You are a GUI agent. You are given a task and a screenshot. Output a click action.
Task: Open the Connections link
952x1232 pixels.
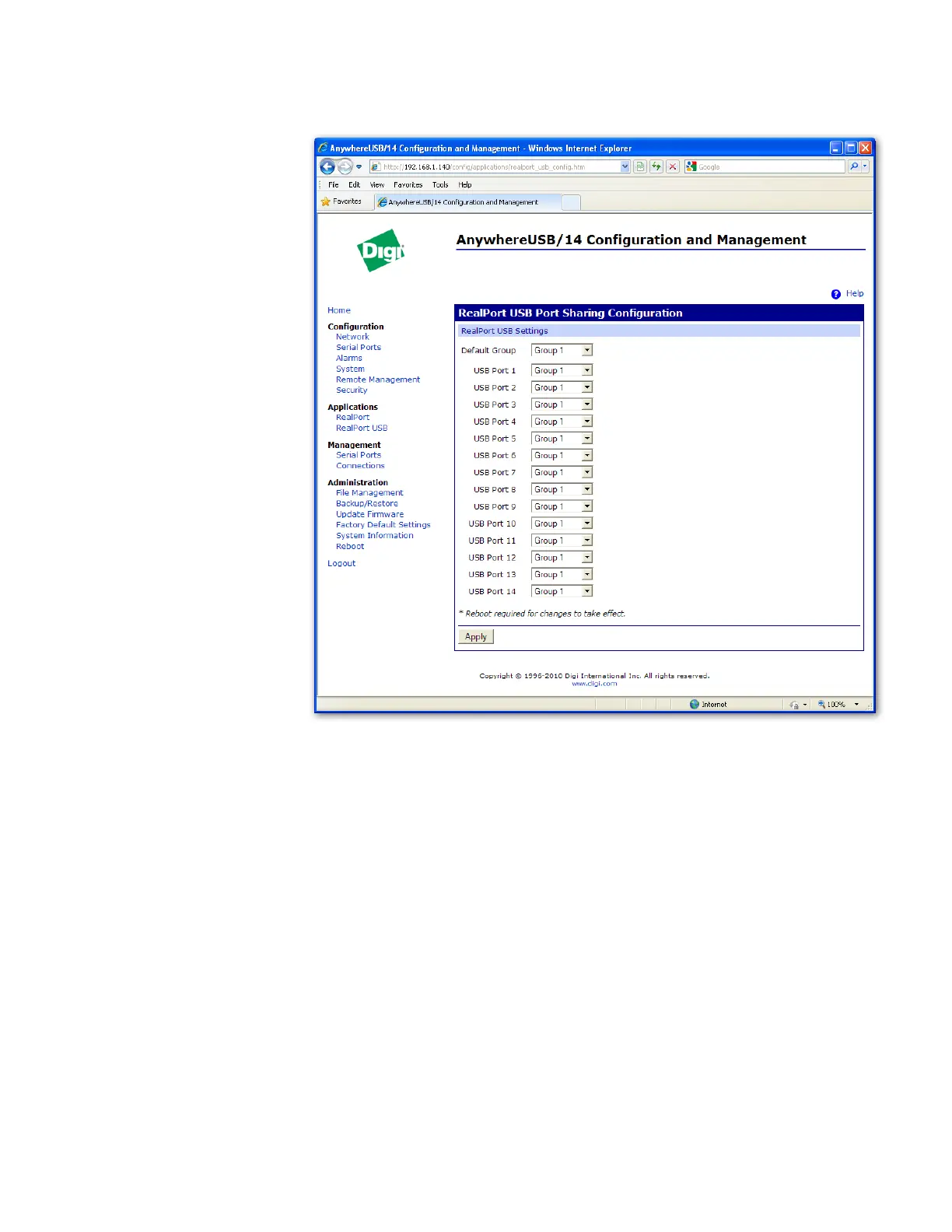coord(360,466)
